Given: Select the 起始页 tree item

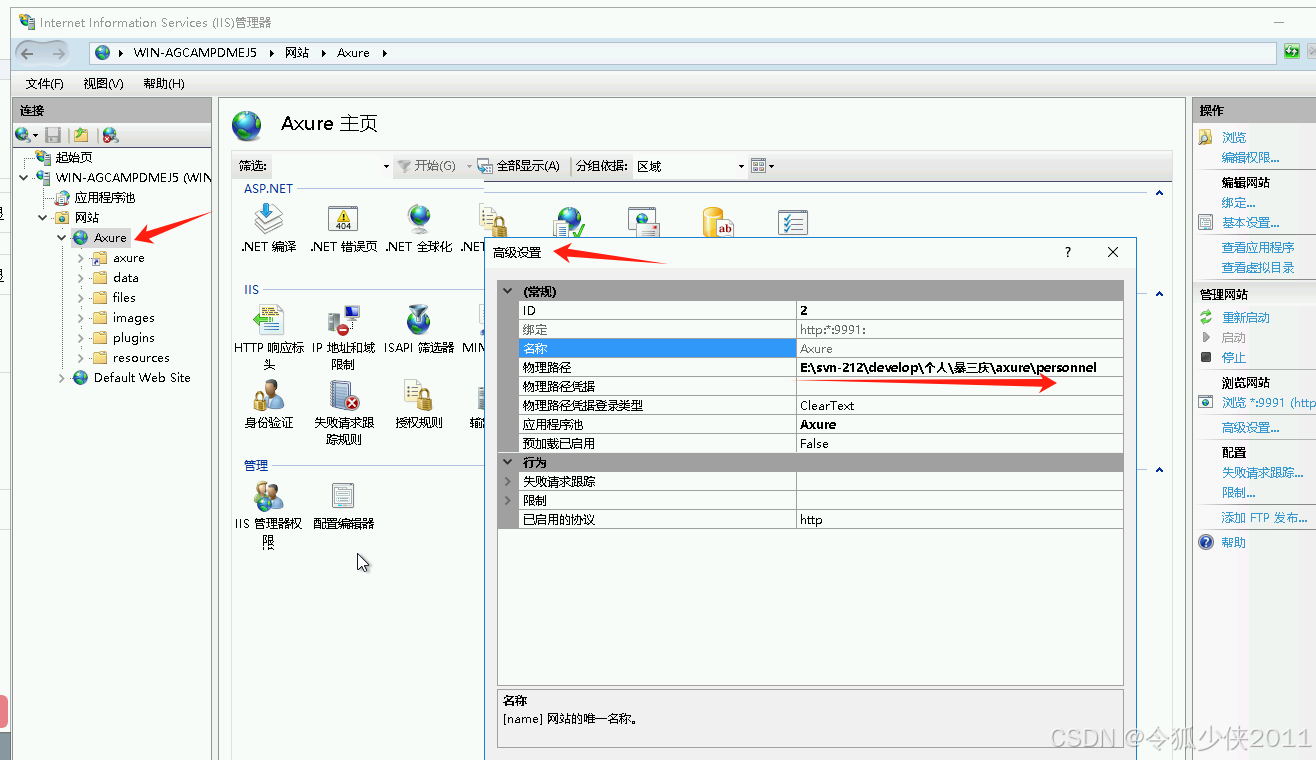Looking at the screenshot, I should (74, 157).
